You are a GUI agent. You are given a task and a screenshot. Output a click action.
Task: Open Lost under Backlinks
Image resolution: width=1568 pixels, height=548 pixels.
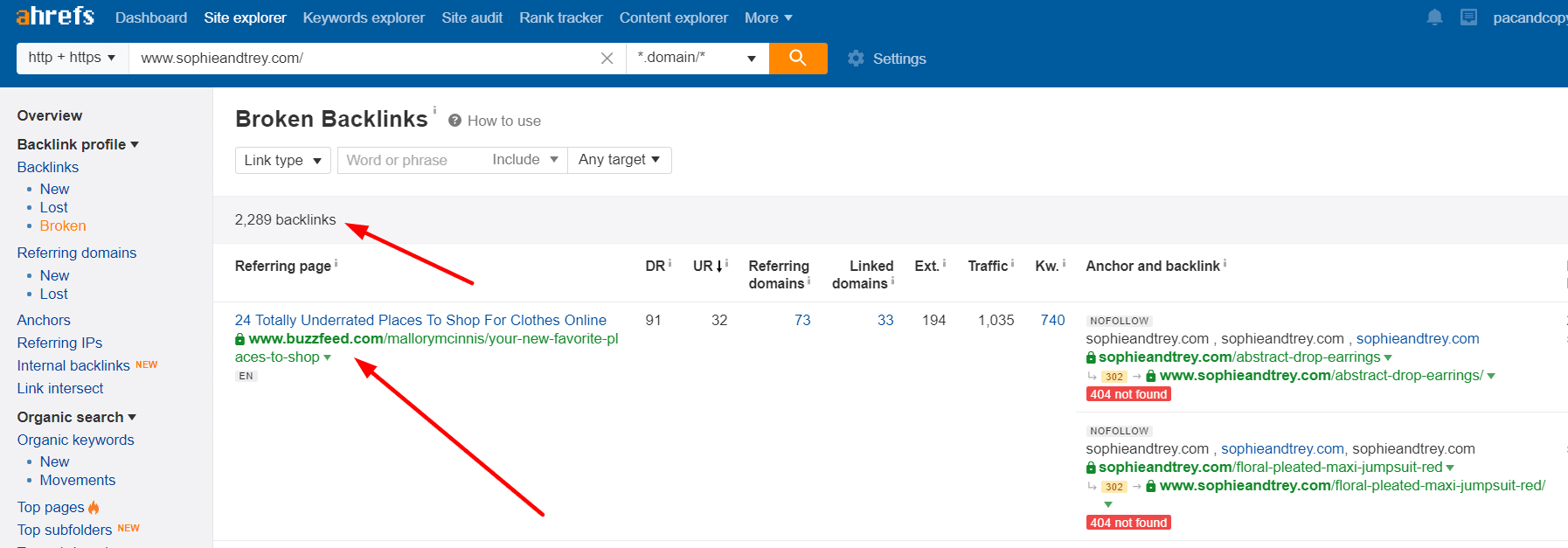point(53,207)
